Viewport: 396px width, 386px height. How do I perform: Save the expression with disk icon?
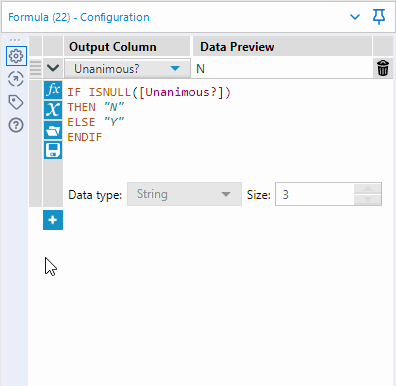(53, 150)
